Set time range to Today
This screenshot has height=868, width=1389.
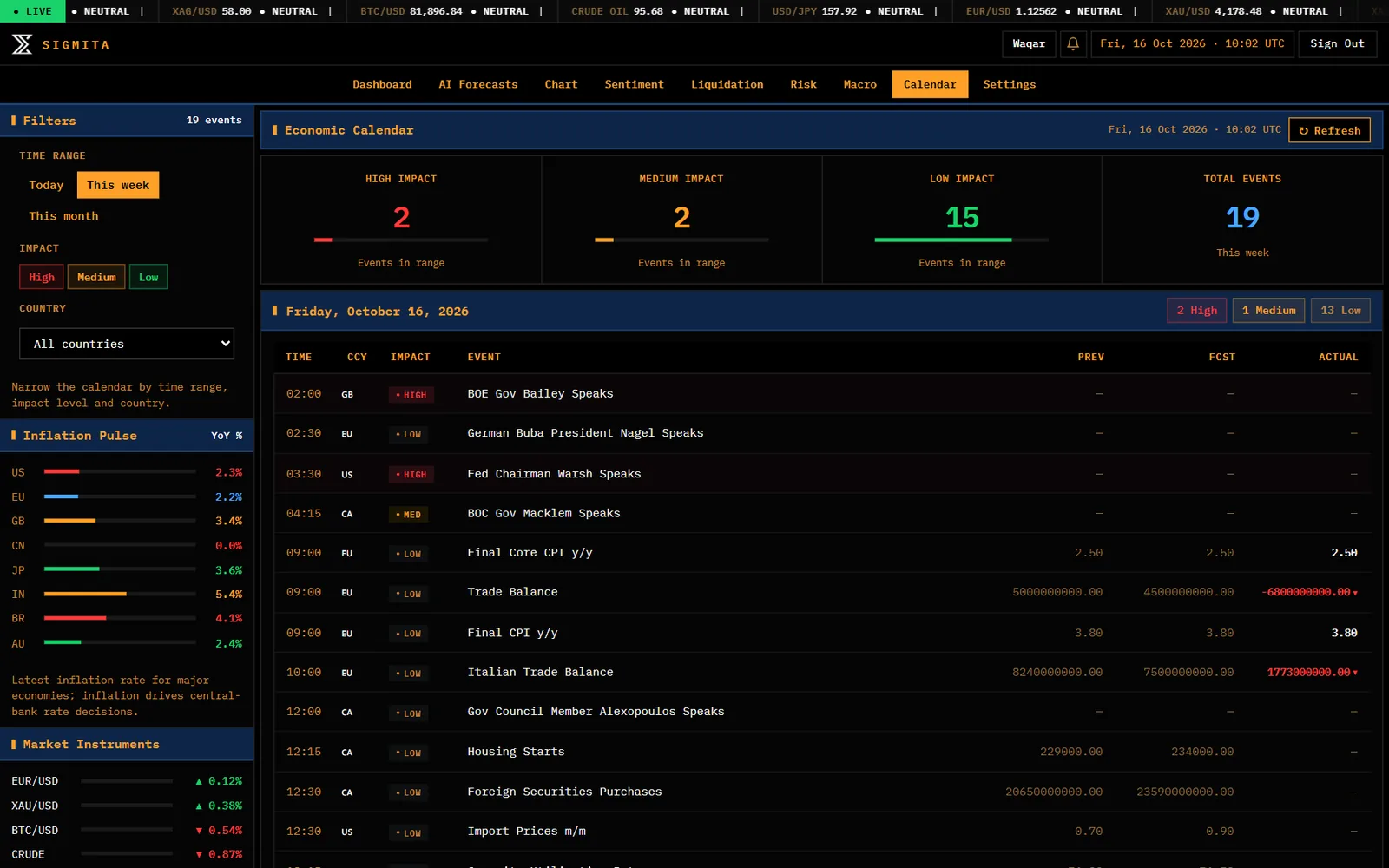tap(46, 185)
